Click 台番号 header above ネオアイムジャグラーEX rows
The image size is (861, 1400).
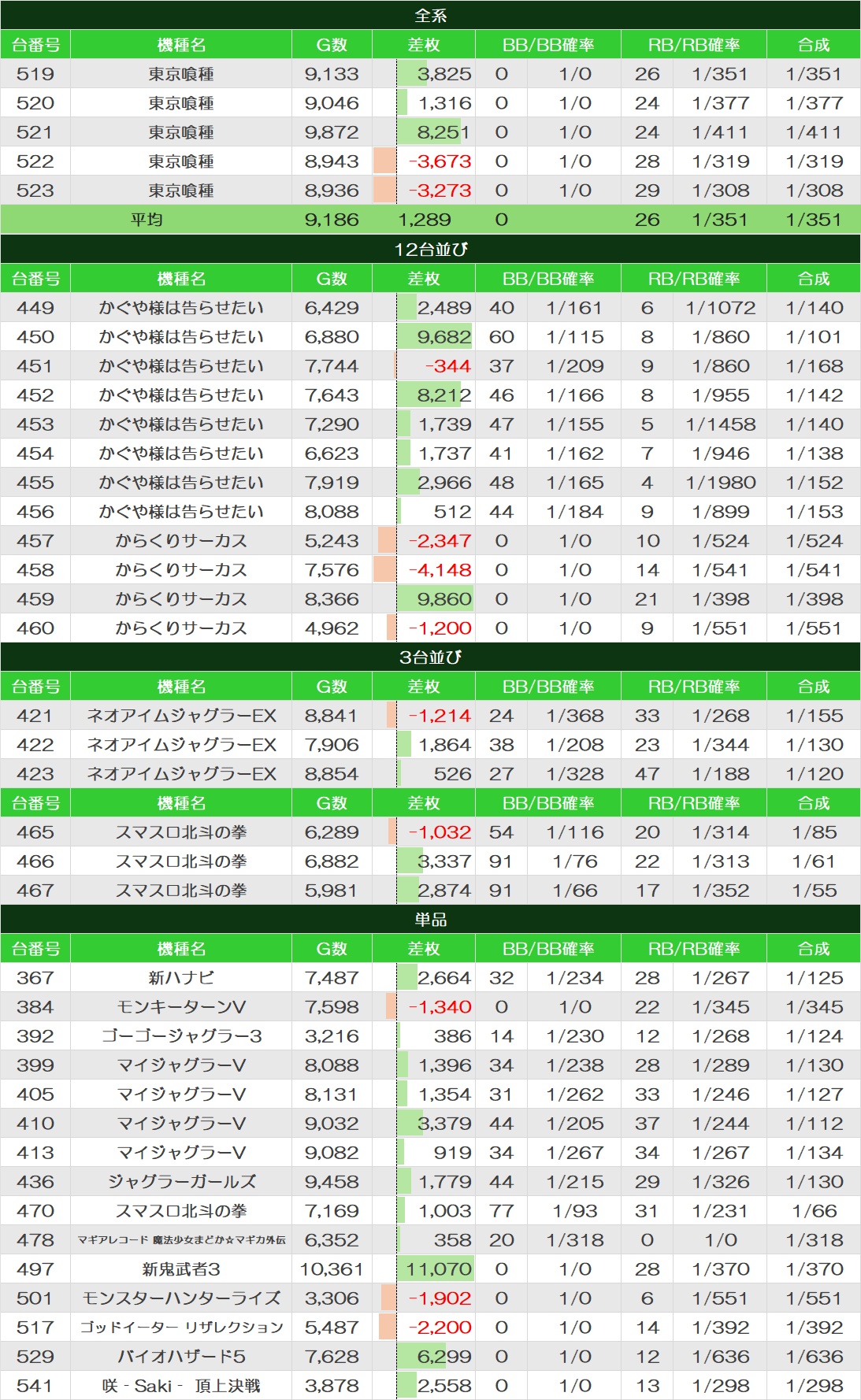(x=35, y=687)
